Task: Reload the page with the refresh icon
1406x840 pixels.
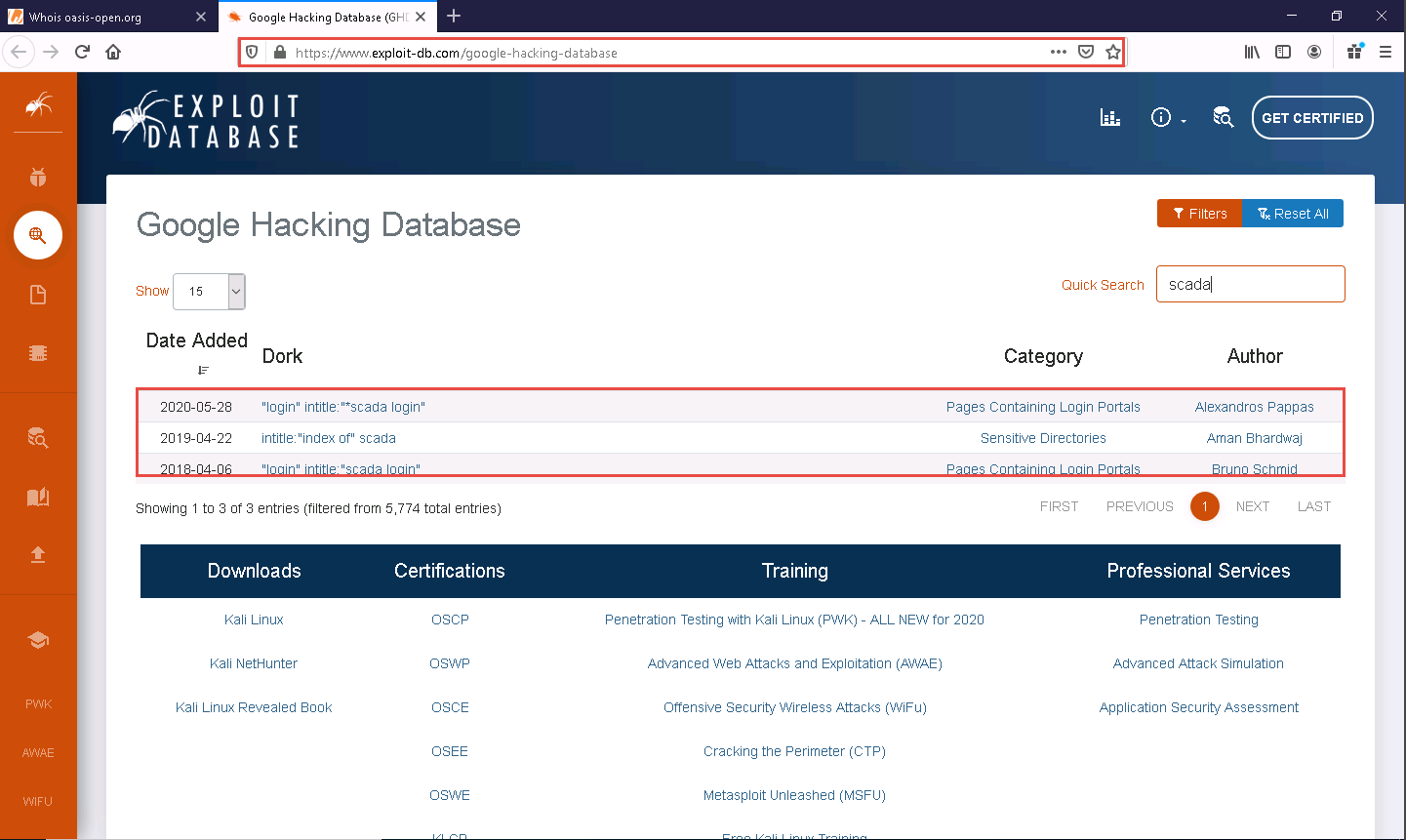Action: [82, 53]
